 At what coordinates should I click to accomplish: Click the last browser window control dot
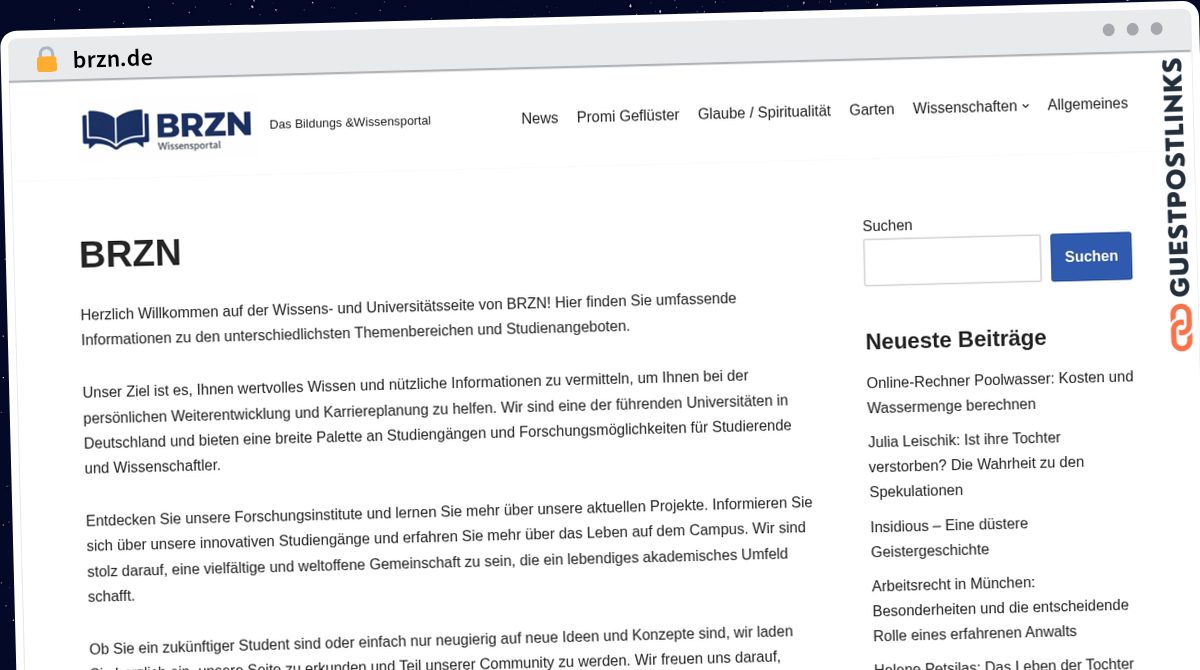point(1157,29)
